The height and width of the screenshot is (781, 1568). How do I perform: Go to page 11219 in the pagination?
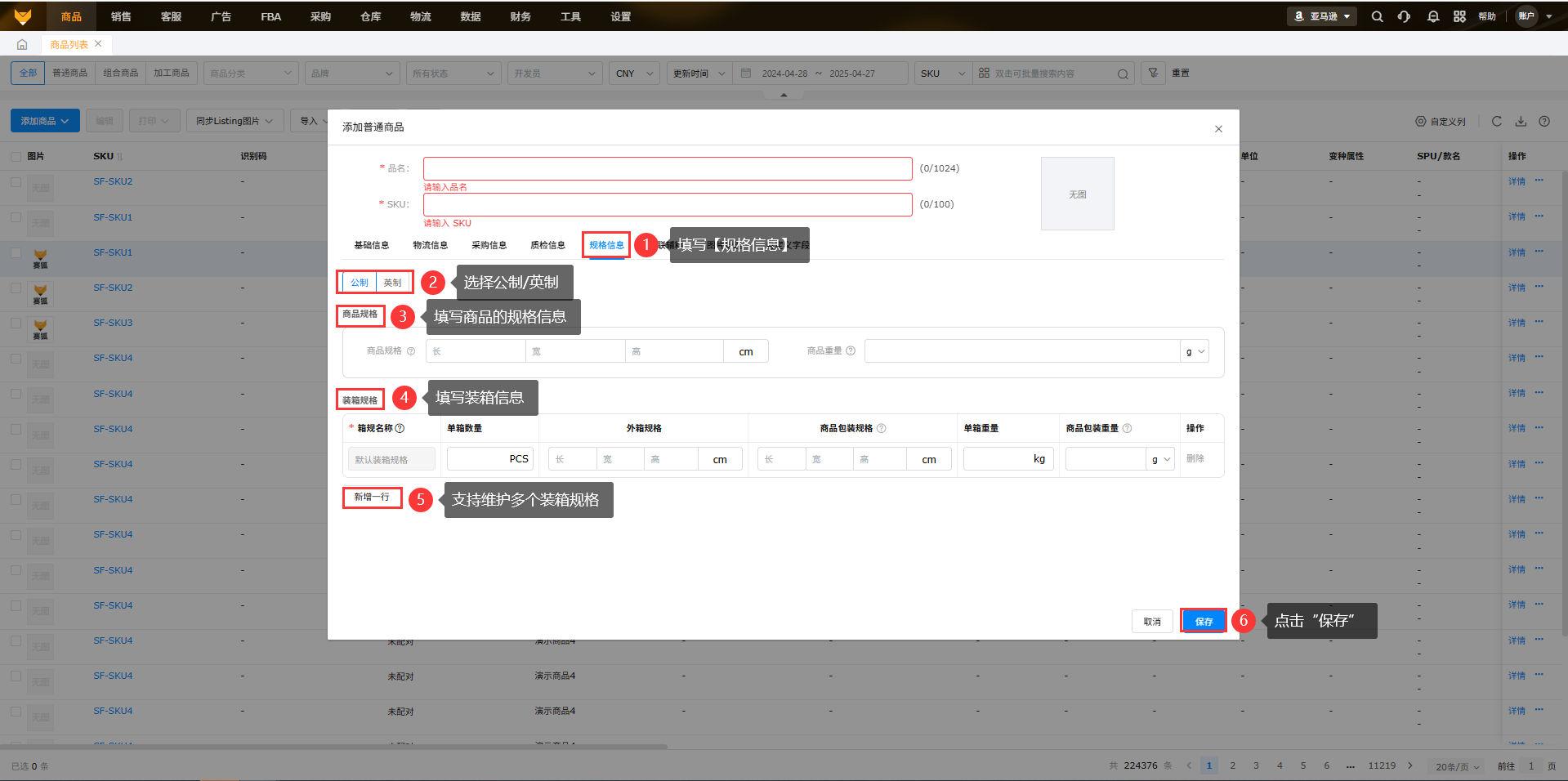point(1382,765)
